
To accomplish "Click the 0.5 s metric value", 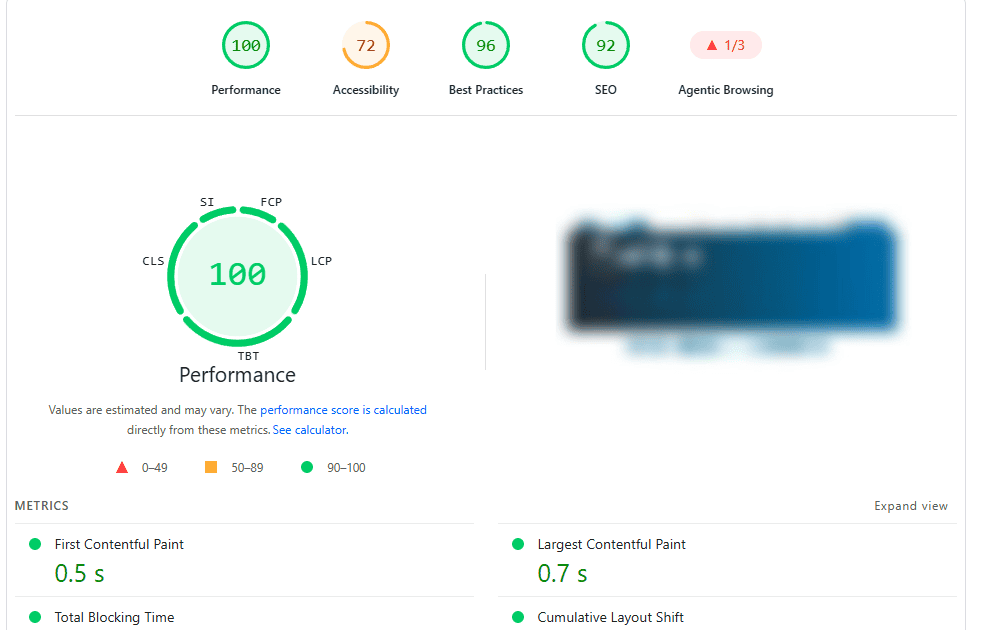I will coord(80,574).
